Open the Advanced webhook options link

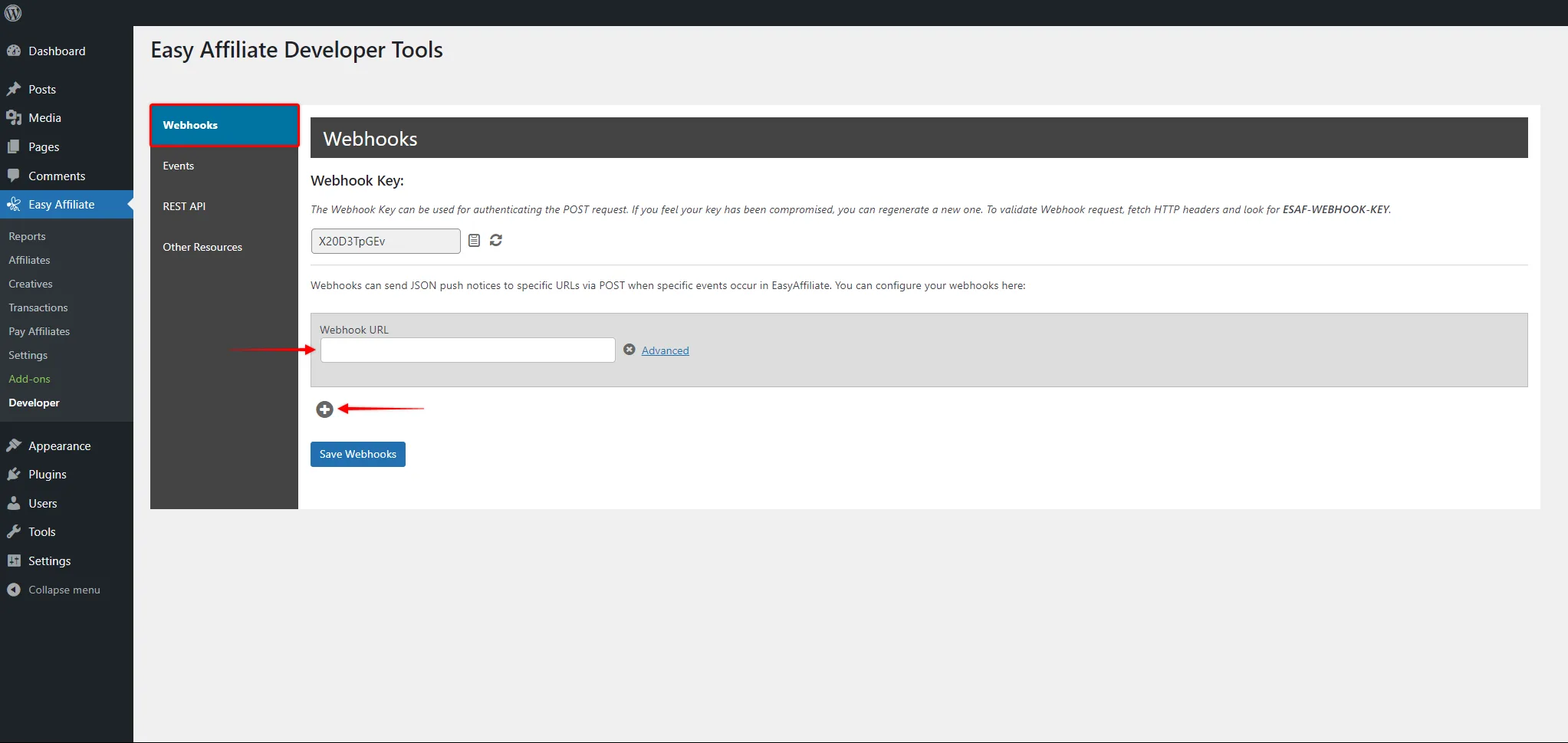(x=665, y=350)
